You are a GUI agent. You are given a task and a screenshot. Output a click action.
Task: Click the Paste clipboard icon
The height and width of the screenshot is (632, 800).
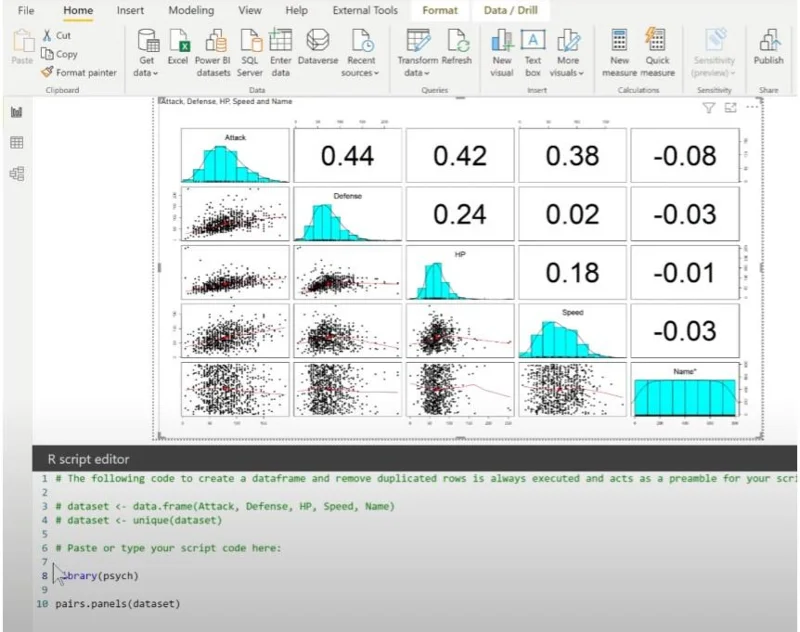pos(22,41)
